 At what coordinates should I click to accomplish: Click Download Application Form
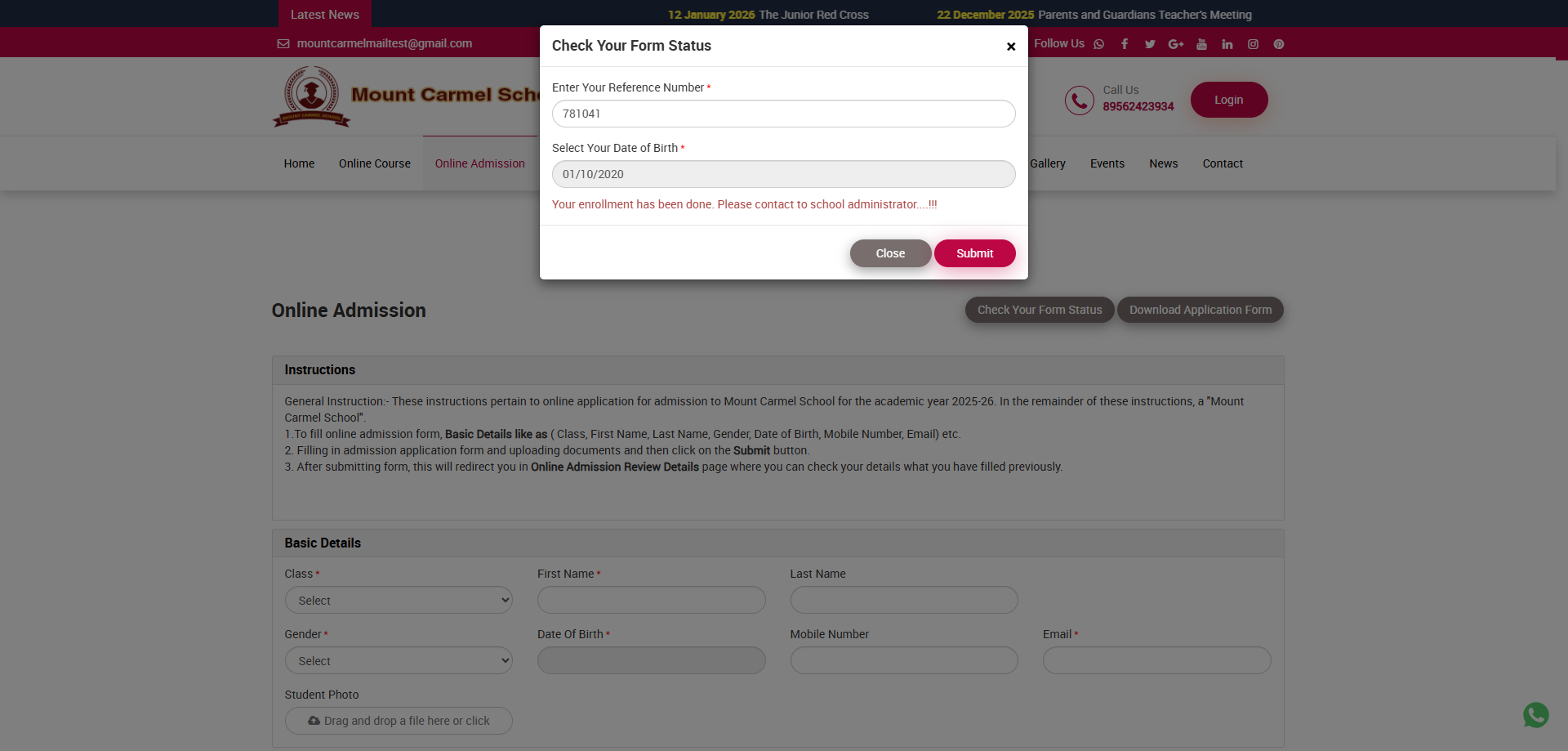(x=1200, y=310)
